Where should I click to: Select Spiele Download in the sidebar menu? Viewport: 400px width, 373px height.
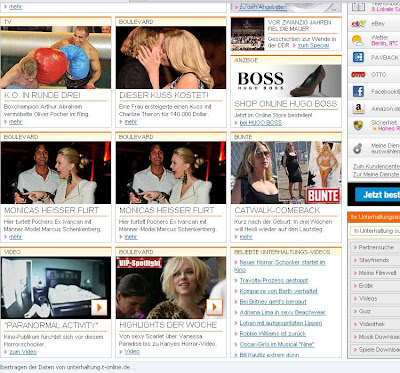click(379, 349)
